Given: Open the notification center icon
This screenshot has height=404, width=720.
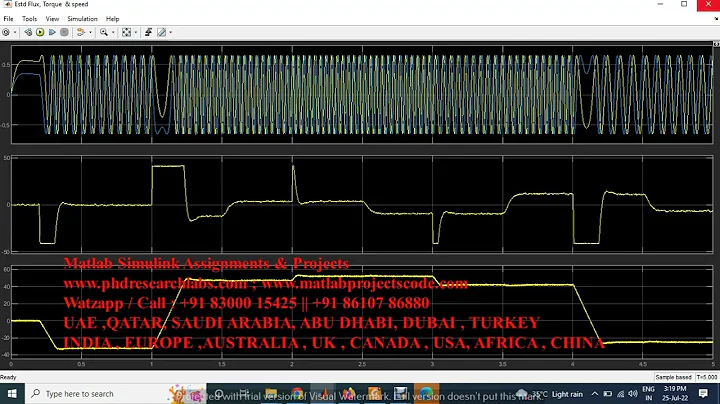Looking at the screenshot, I should pos(703,394).
